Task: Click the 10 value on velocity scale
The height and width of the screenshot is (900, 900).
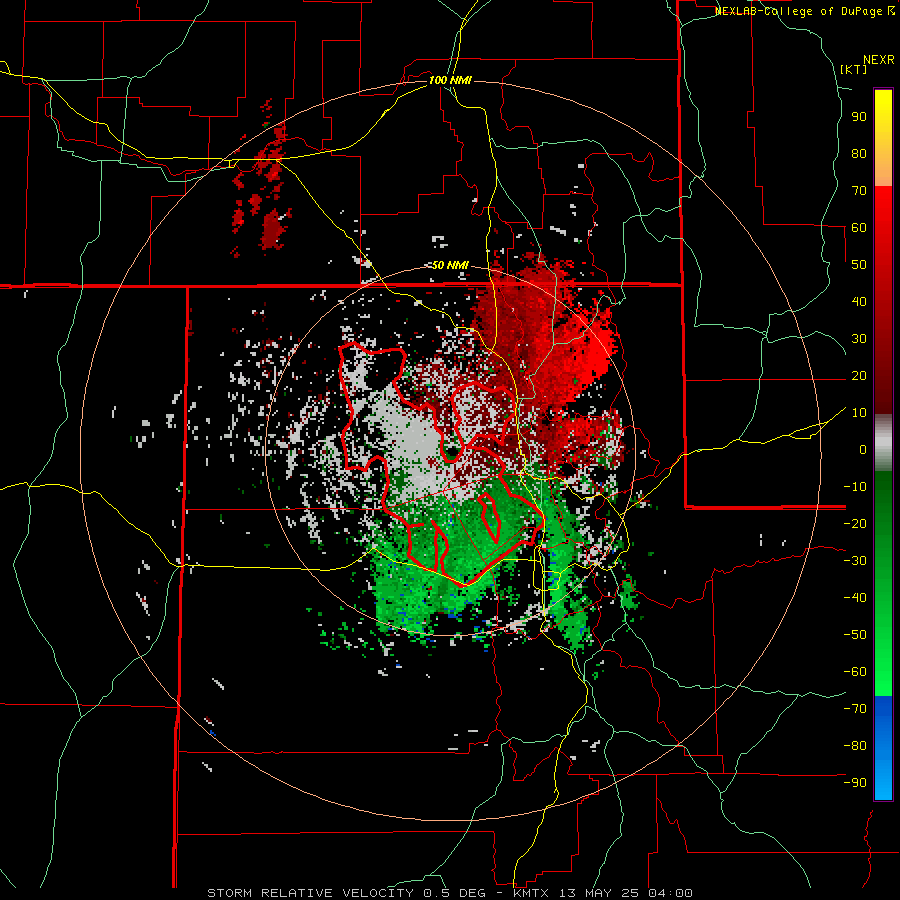Action: tap(859, 413)
